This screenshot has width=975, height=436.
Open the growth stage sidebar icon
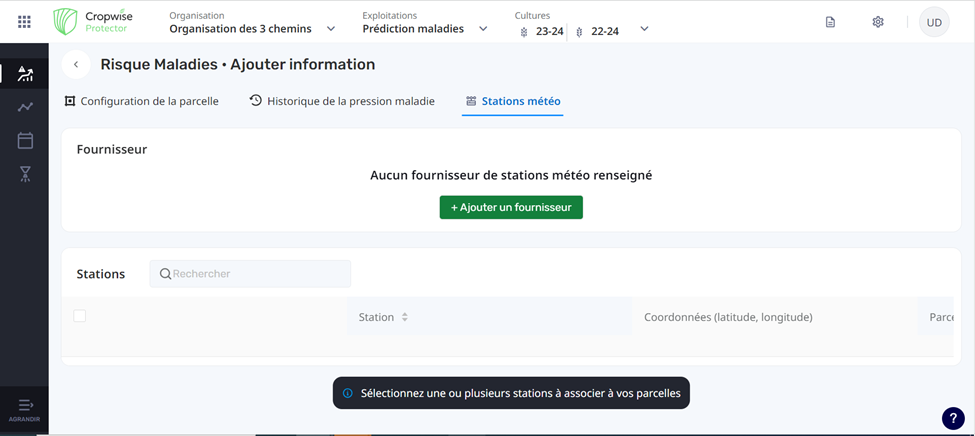pos(25,174)
